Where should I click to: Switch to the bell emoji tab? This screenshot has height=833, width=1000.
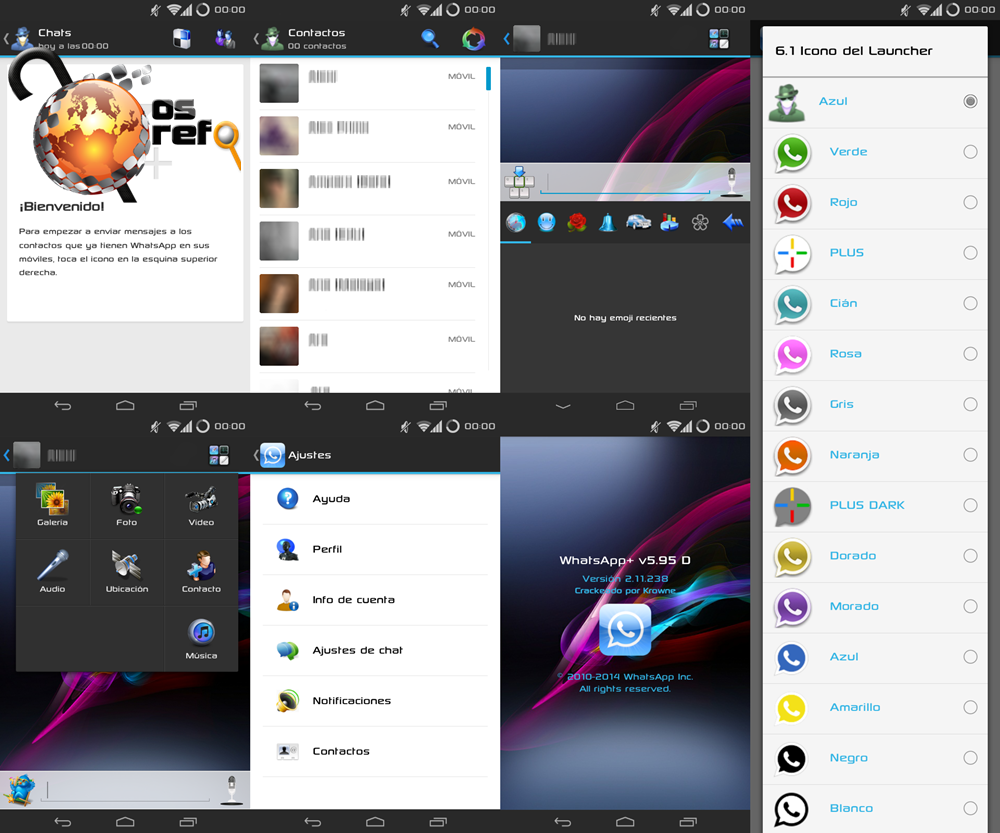[x=607, y=222]
